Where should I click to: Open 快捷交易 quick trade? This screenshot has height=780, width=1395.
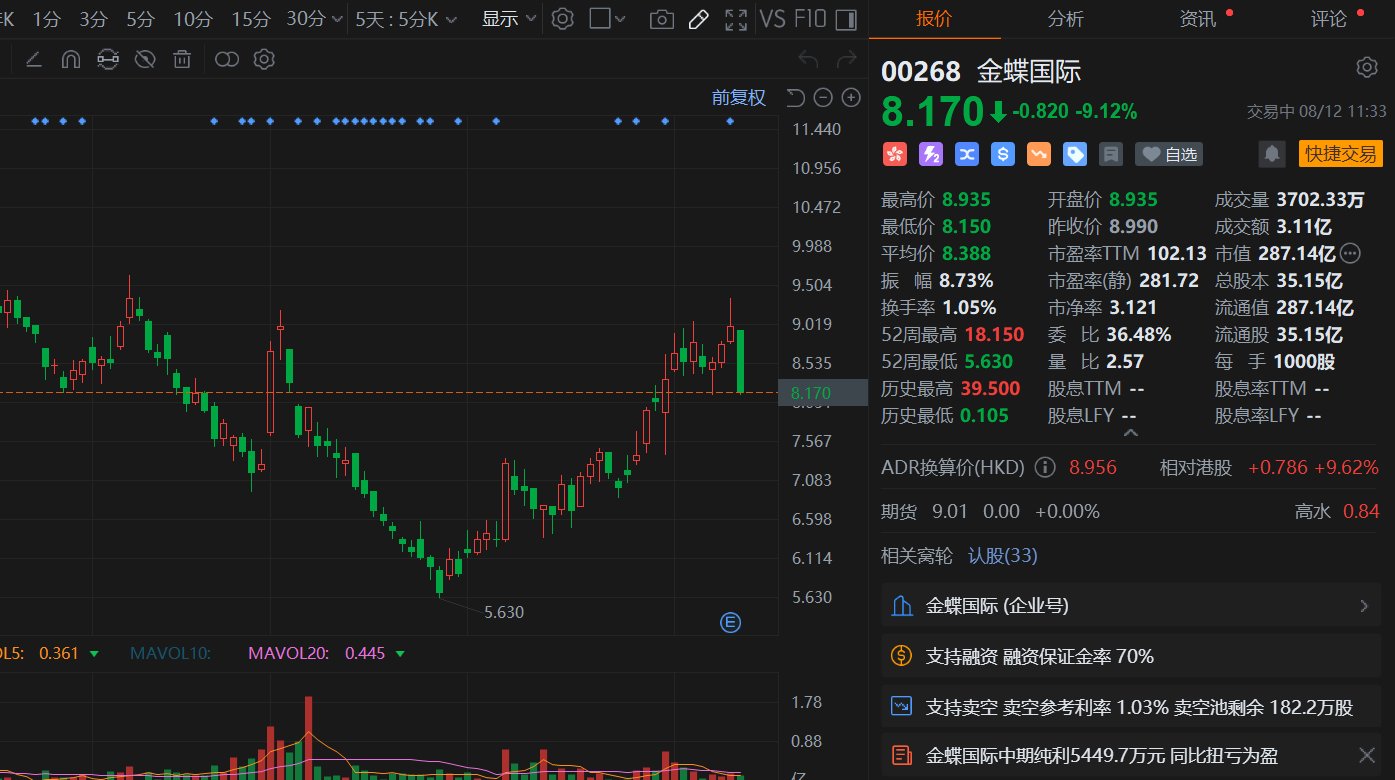(x=1340, y=154)
